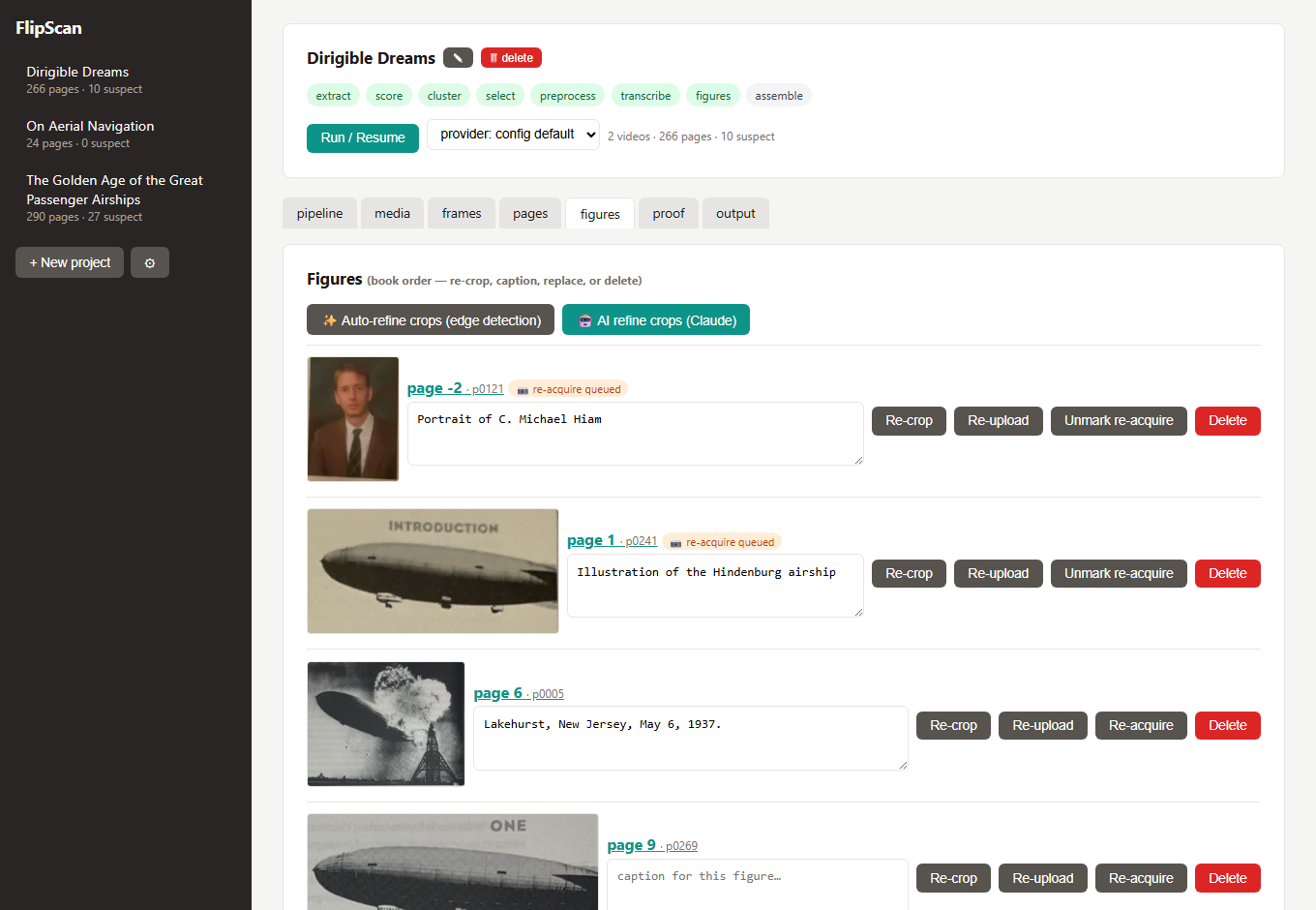Switch to the output tab

[735, 213]
